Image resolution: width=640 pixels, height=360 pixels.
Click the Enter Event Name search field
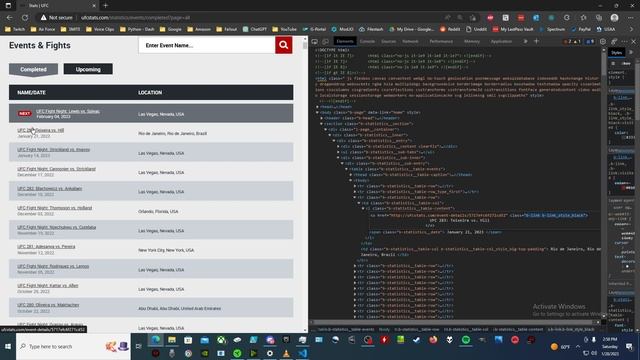207,45
